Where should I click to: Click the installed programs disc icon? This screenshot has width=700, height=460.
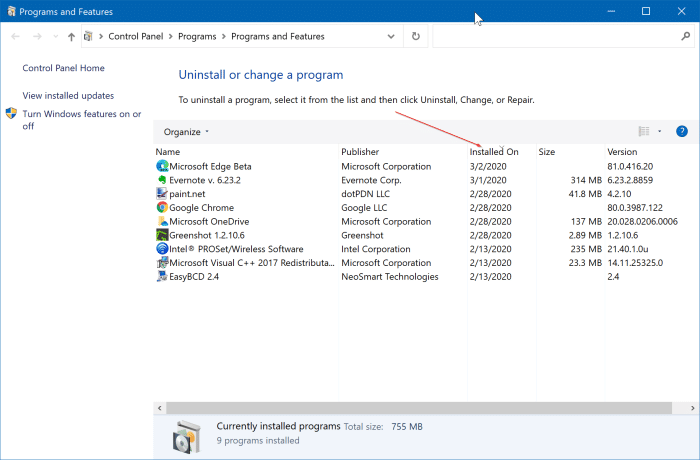click(187, 436)
